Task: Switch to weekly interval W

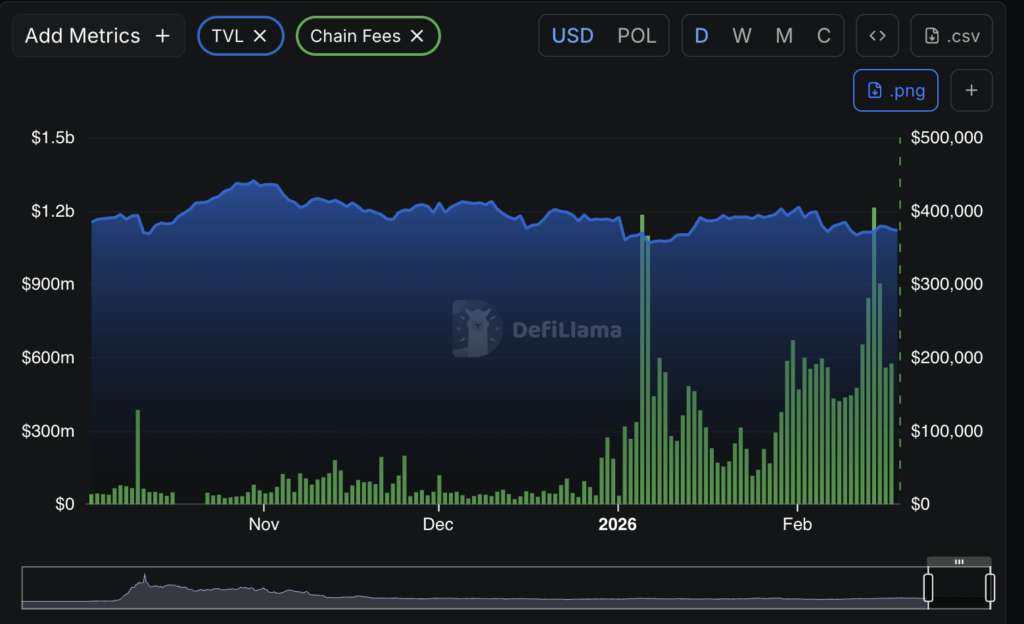Action: click(742, 35)
